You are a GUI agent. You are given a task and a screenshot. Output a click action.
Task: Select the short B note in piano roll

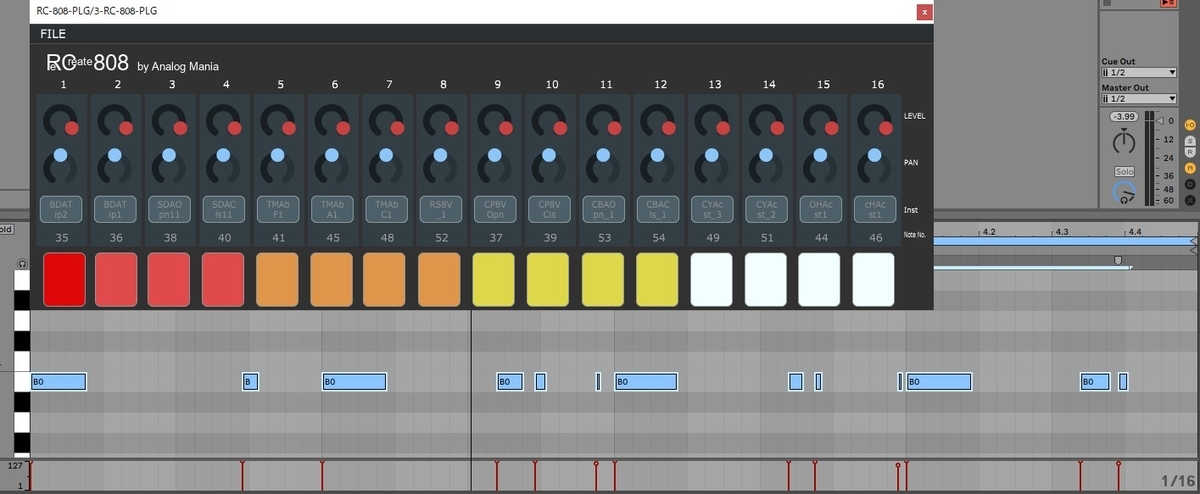(251, 381)
